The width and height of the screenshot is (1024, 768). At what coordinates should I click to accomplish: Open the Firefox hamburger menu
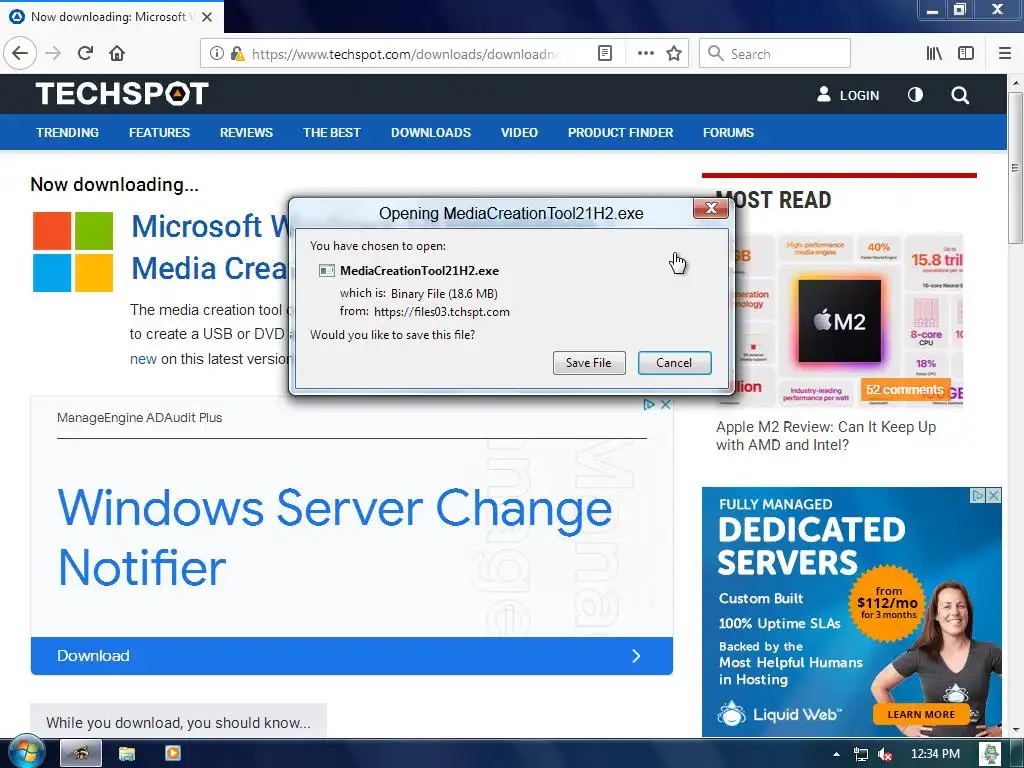tap(1005, 54)
